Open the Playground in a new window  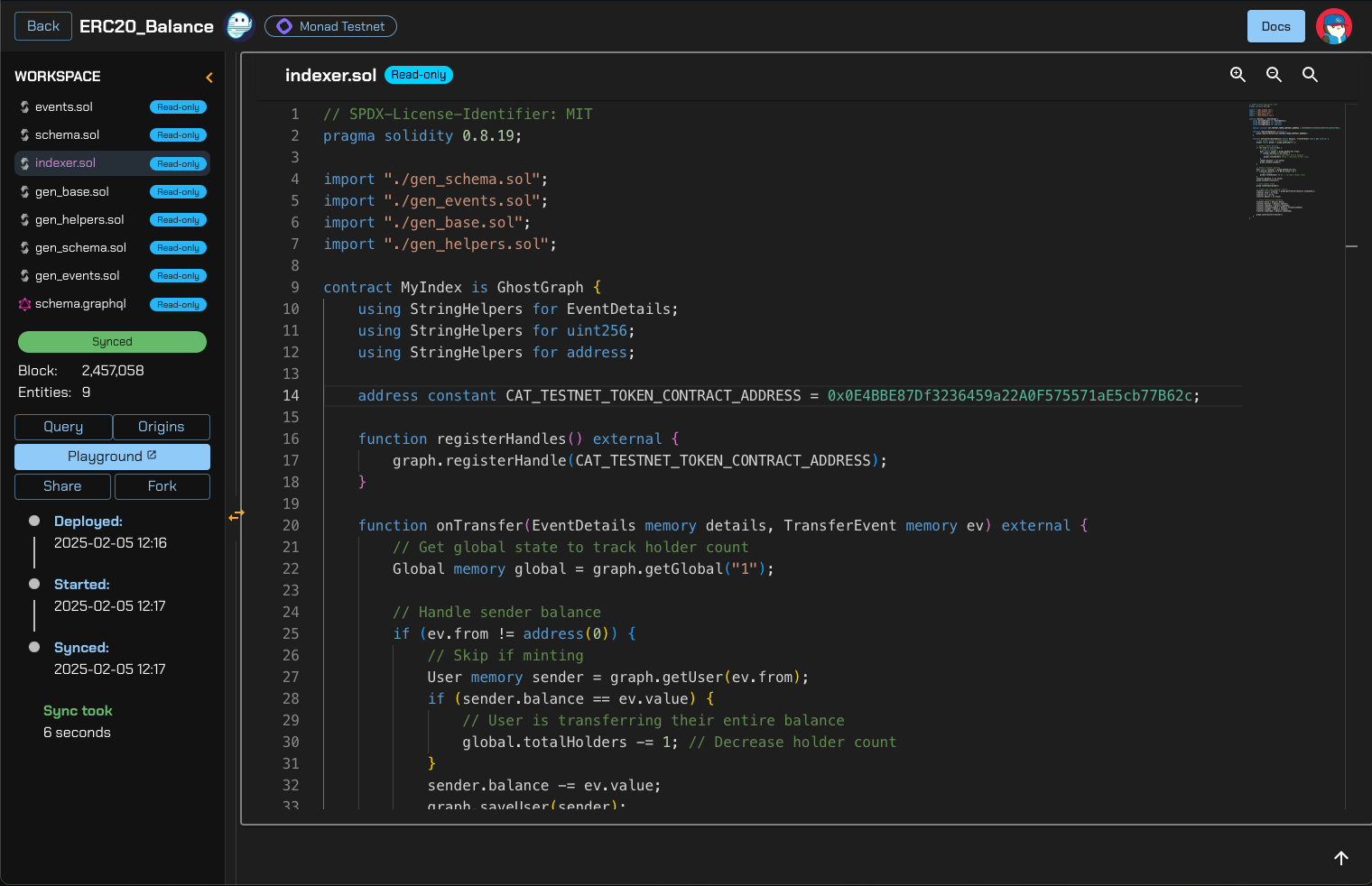click(x=111, y=457)
